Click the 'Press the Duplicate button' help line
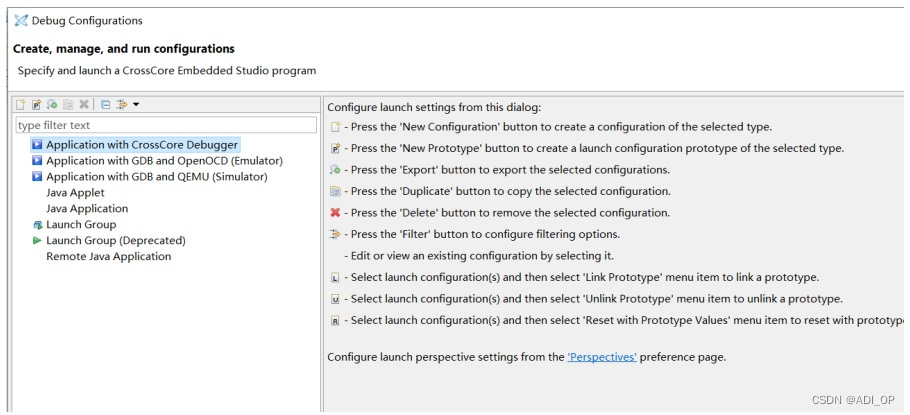The width and height of the screenshot is (910, 415). tap(507, 192)
